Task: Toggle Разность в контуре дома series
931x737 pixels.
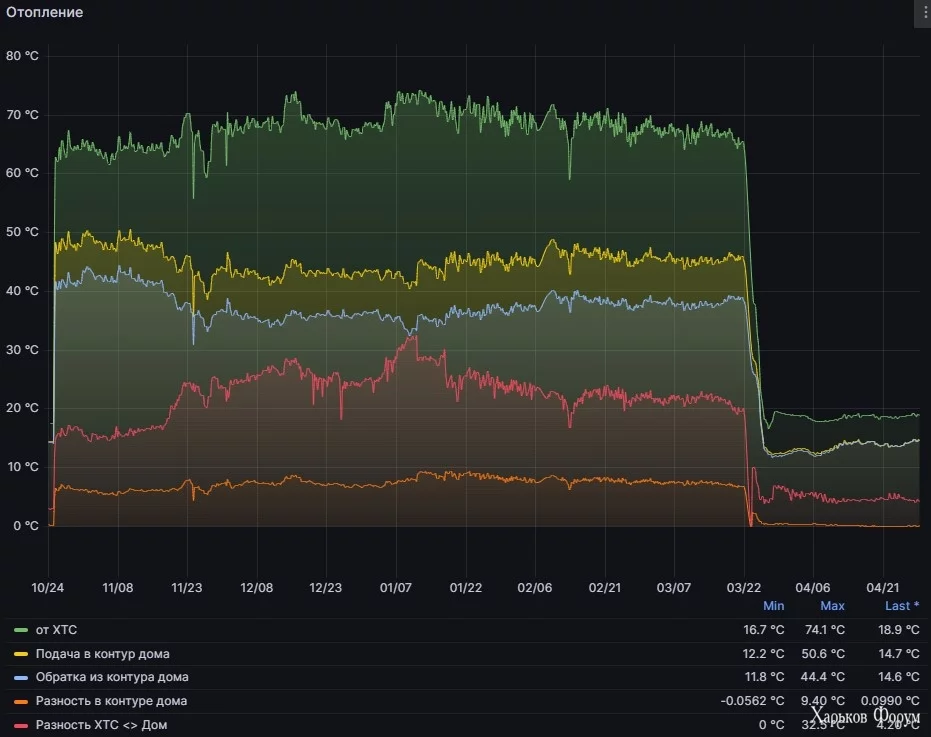Action: [x=112, y=701]
